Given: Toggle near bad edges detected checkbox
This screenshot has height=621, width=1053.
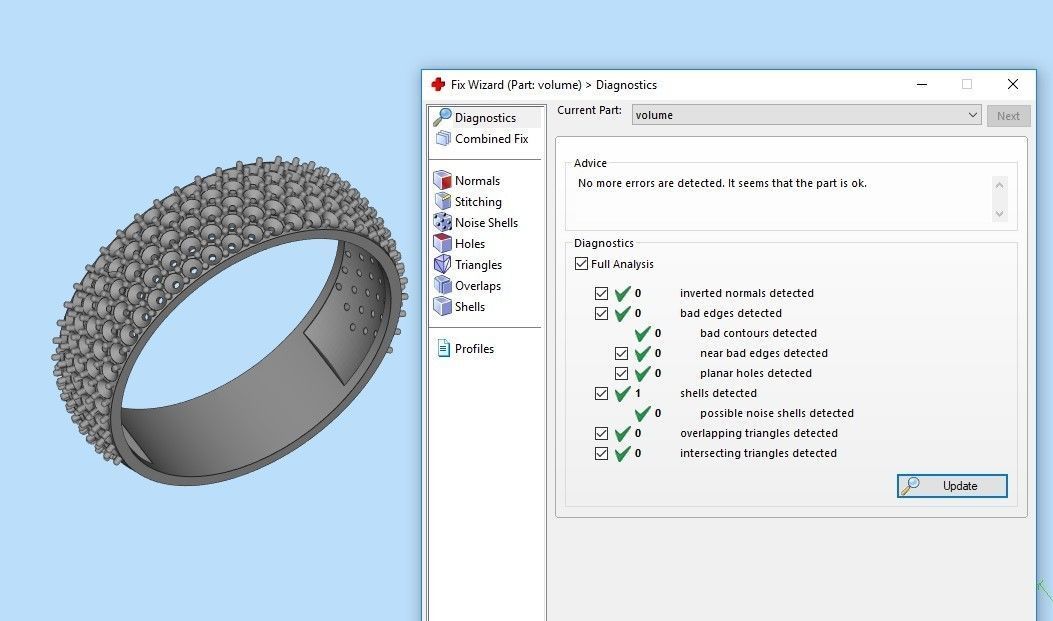Looking at the screenshot, I should tap(621, 353).
